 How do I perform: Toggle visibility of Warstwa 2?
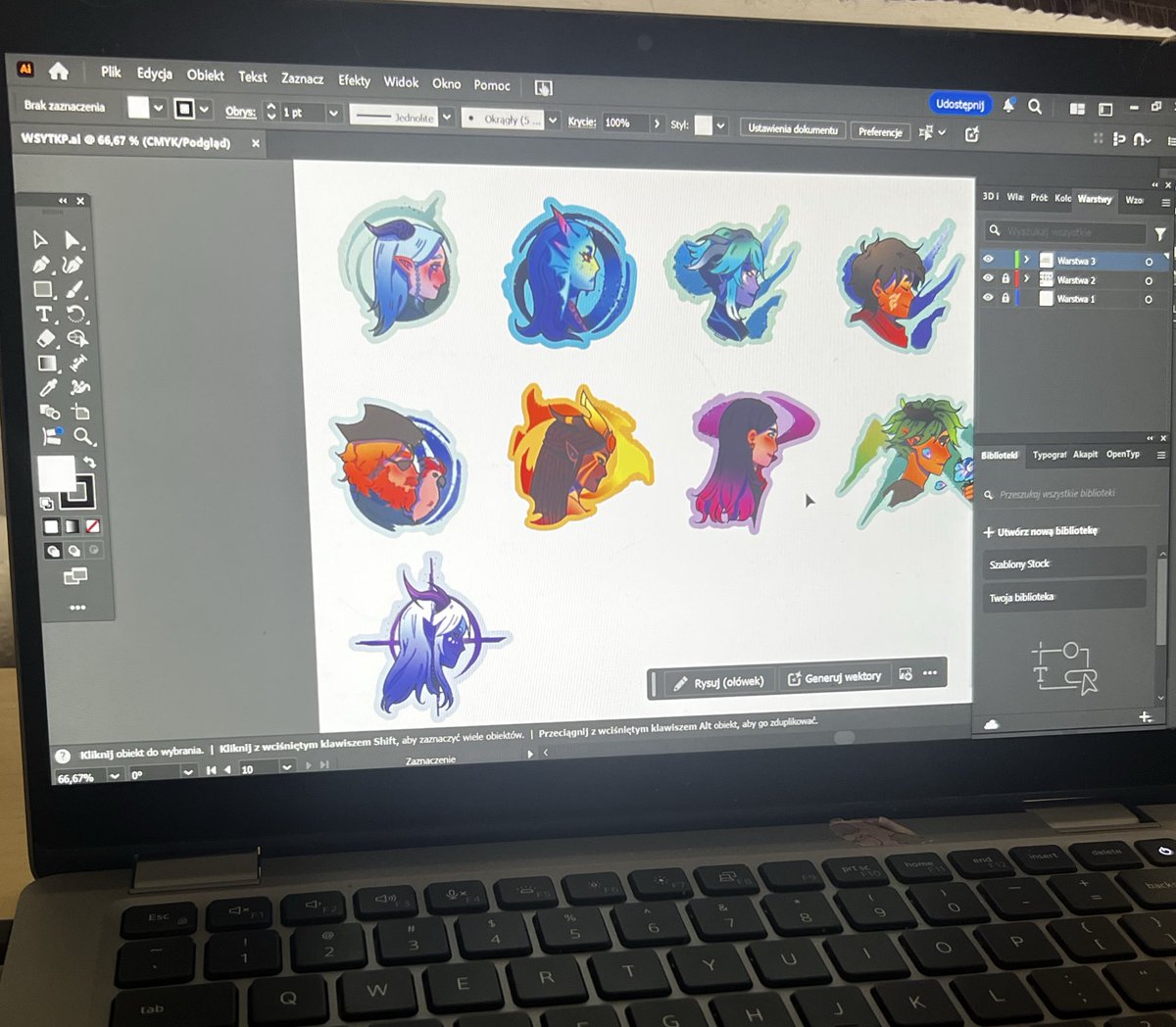pyautogui.click(x=988, y=277)
